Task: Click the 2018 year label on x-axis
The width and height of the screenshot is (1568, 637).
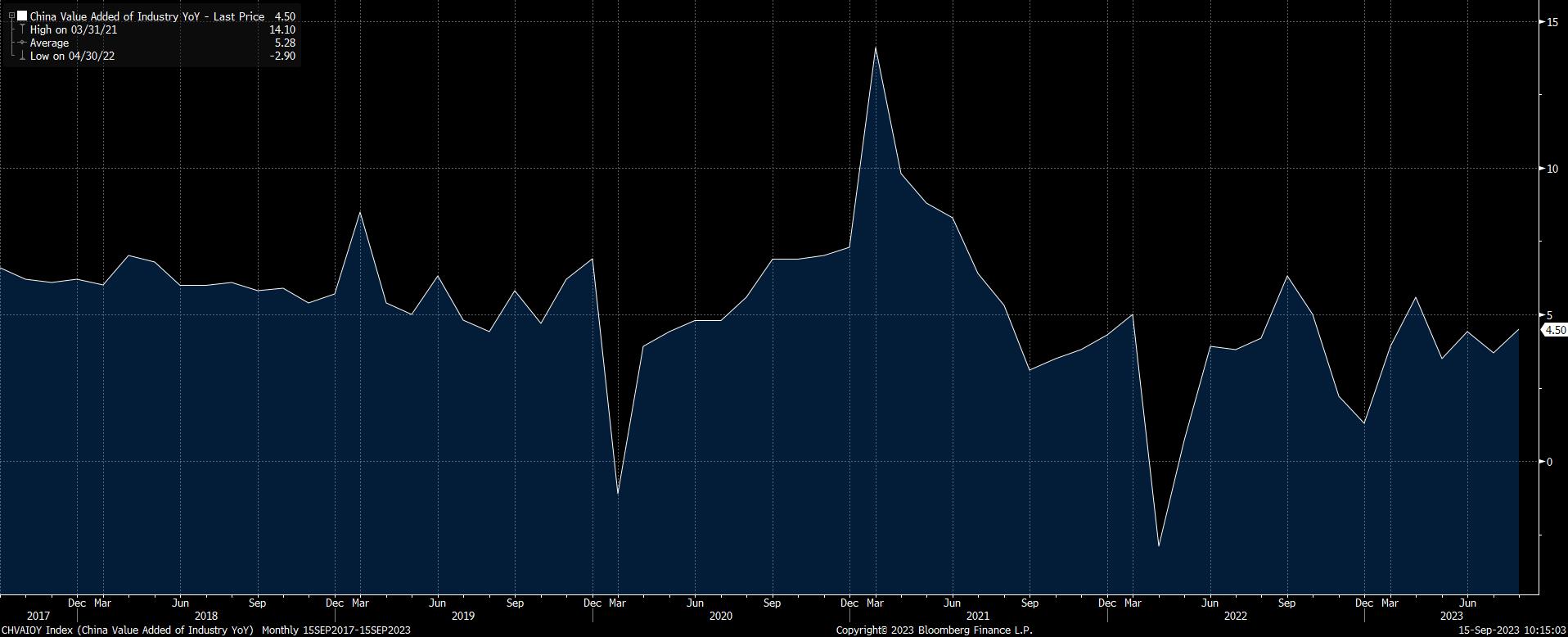Action: tap(206, 616)
